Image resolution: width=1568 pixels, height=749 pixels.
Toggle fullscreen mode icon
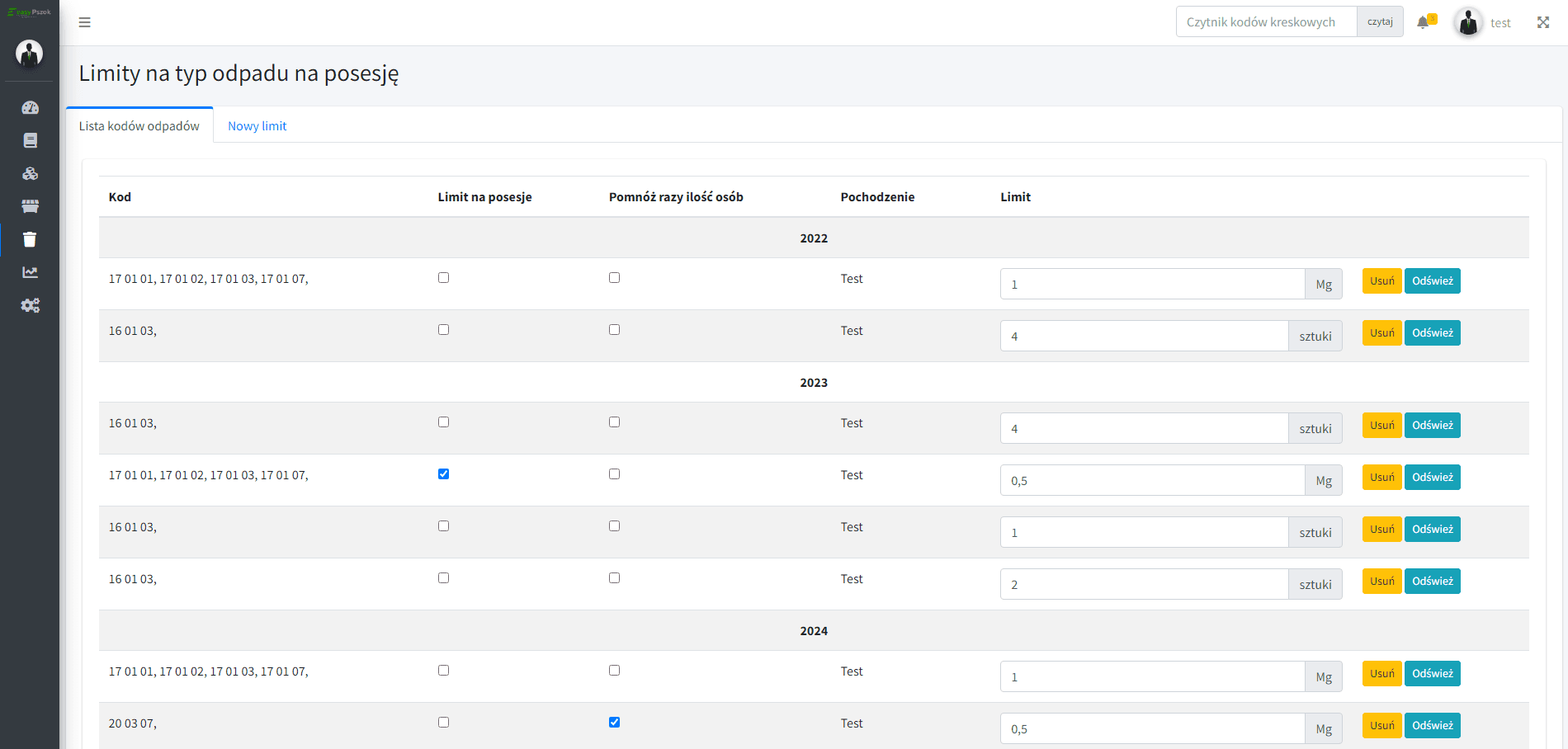coord(1542,22)
